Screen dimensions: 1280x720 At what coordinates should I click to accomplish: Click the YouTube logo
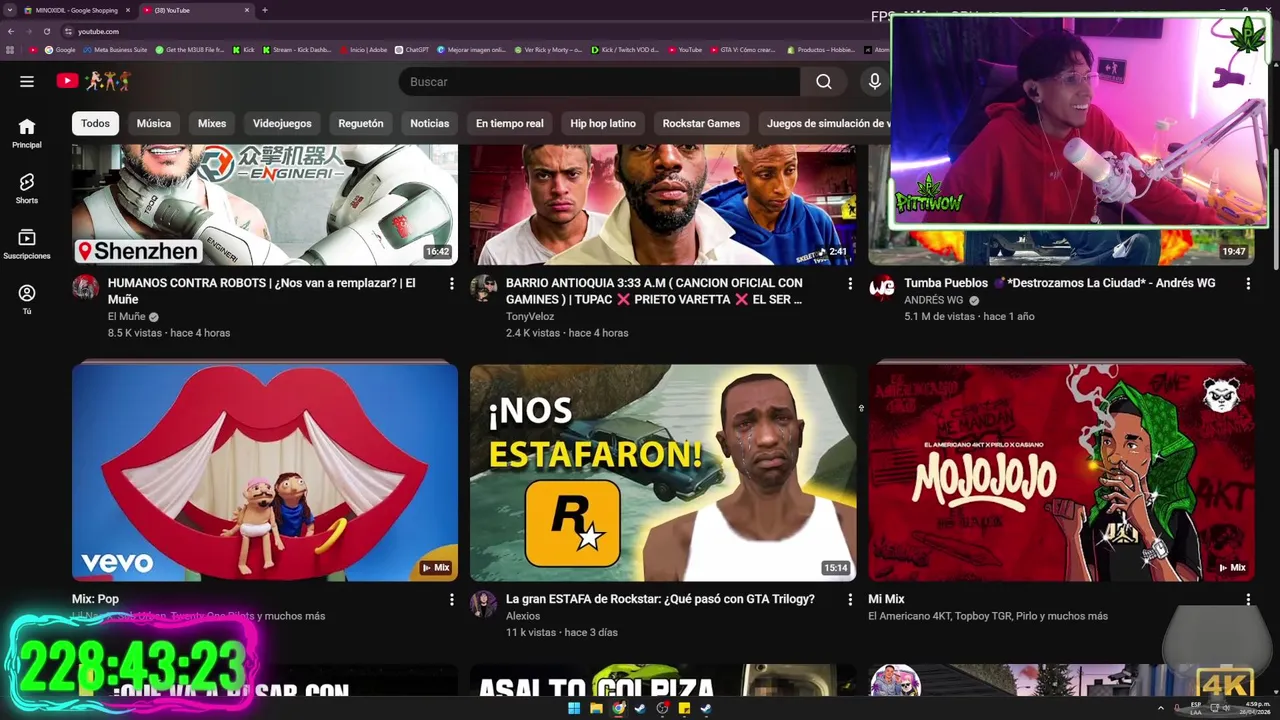[x=67, y=81]
